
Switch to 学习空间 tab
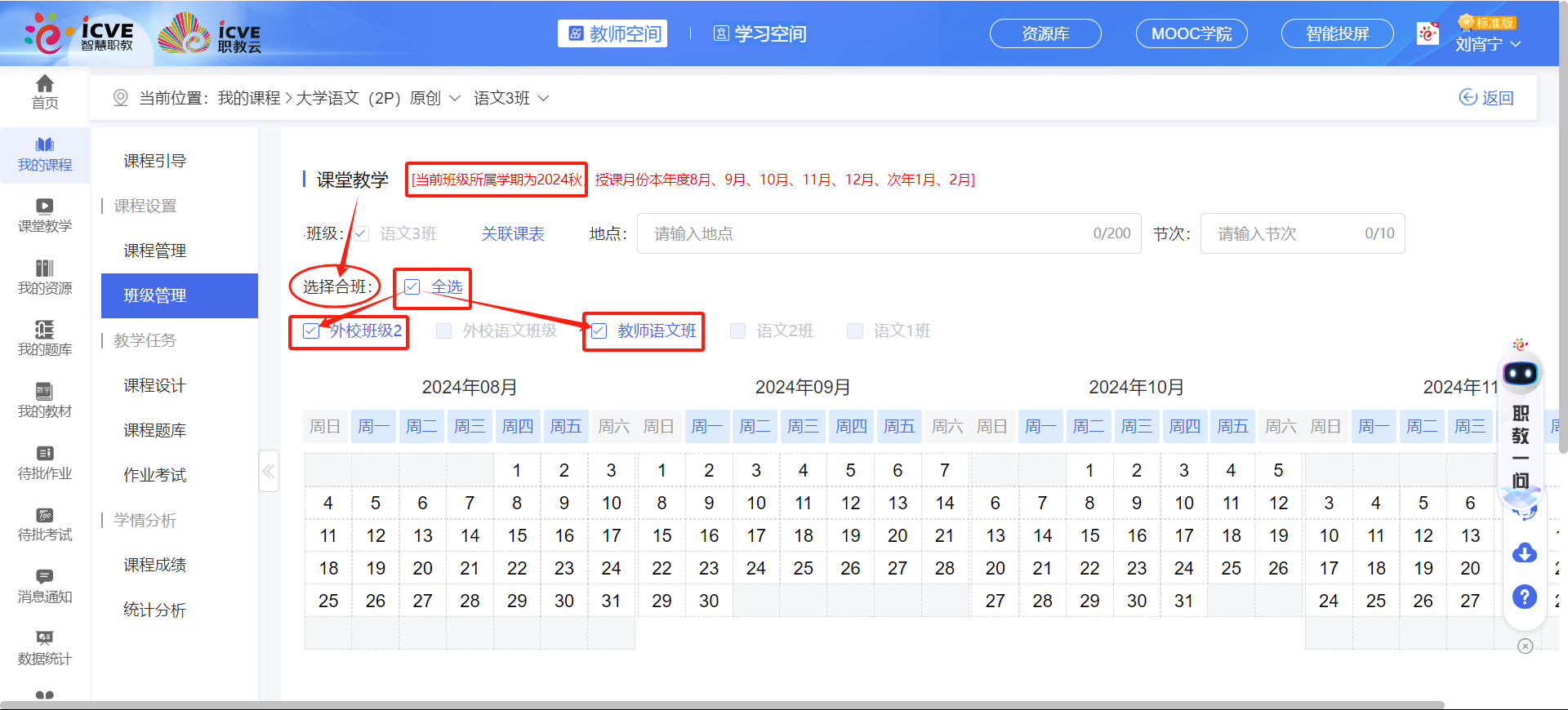760,33
